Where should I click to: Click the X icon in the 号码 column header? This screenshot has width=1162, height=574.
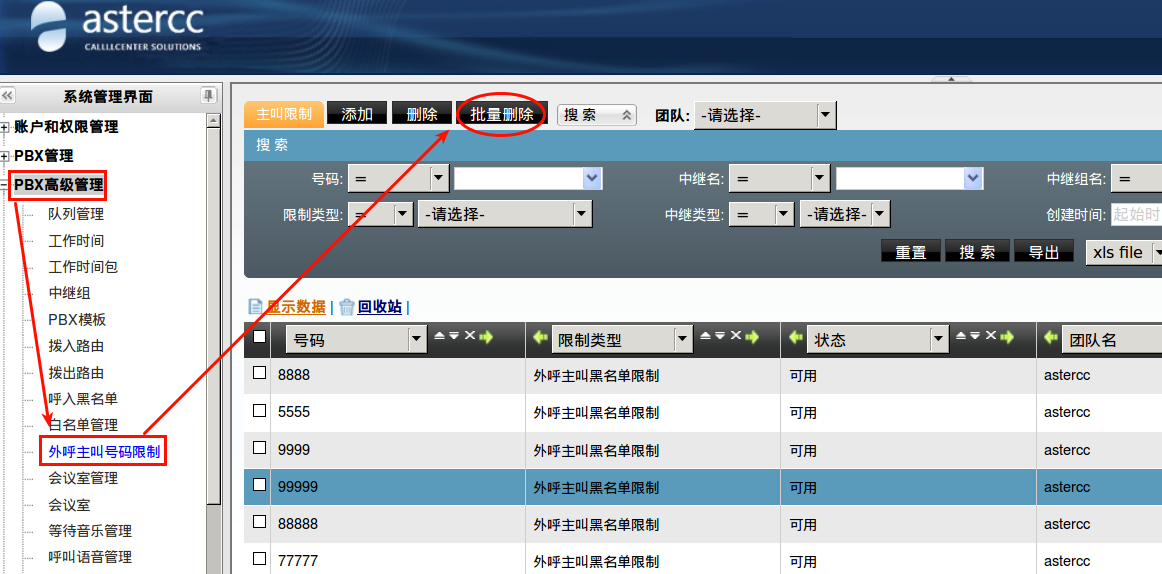[x=470, y=337]
